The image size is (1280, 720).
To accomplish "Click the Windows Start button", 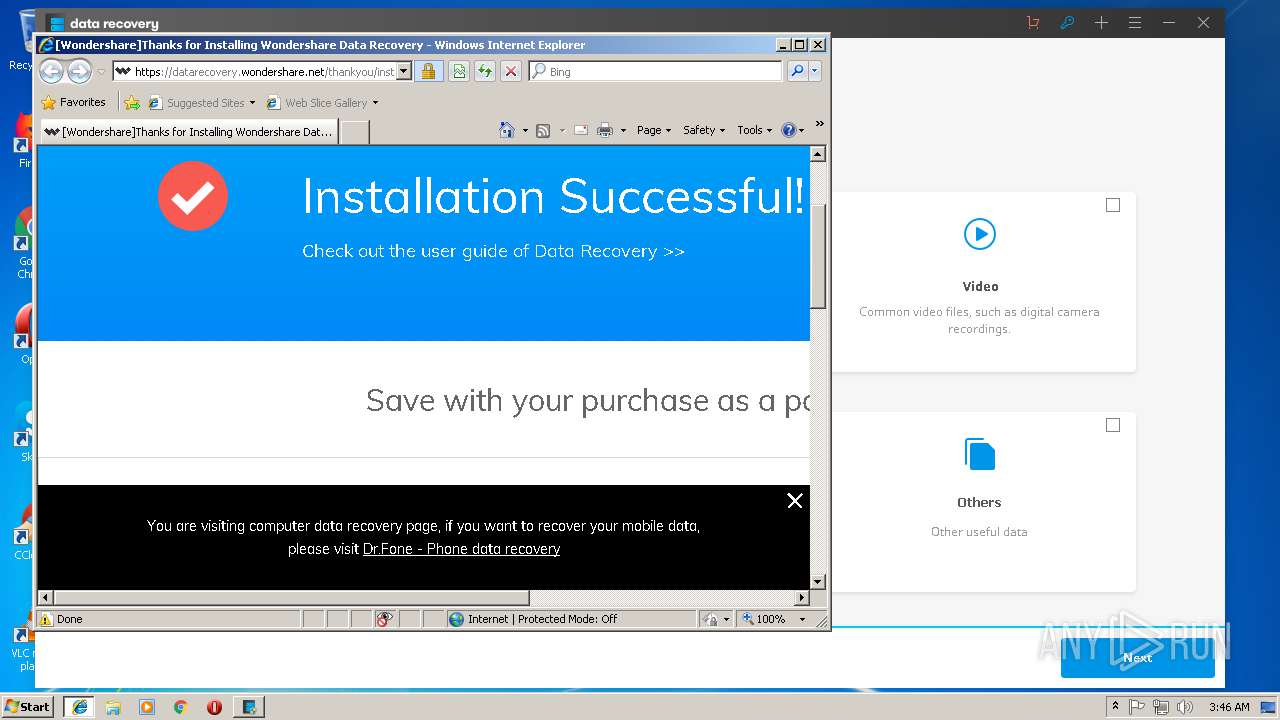I will pos(28,707).
